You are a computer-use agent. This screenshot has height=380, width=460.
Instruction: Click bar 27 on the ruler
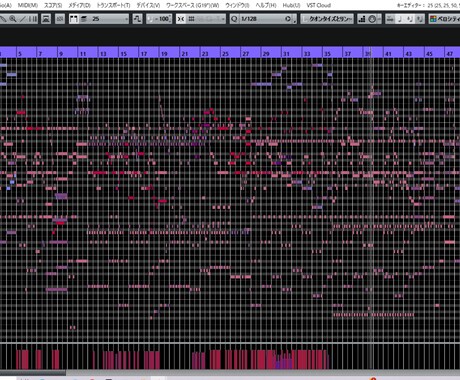[x=246, y=53]
